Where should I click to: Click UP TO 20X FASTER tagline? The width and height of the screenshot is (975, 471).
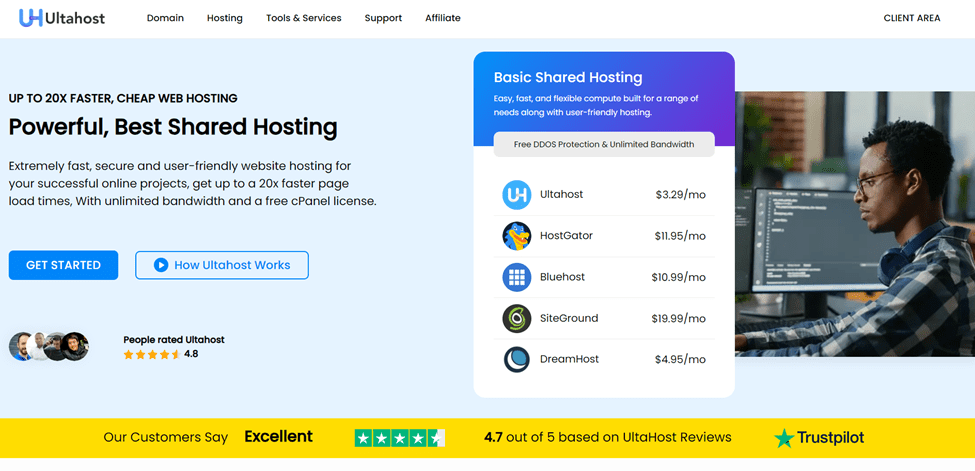click(x=123, y=98)
